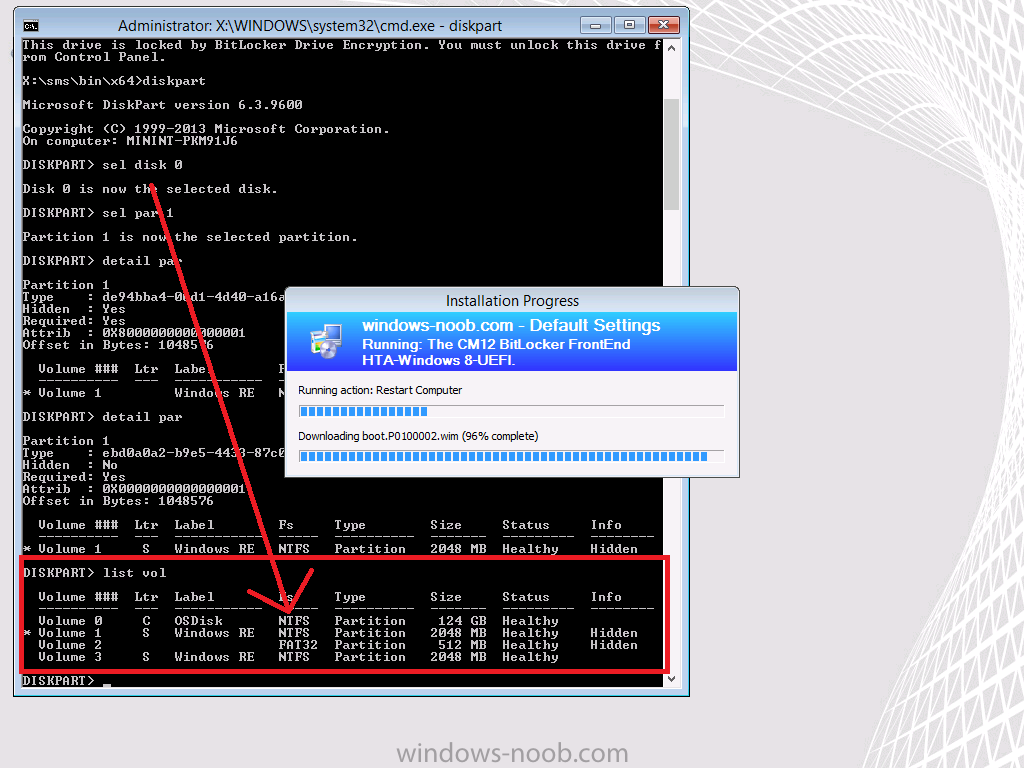Click 'X:\sms\bin\x64>diskpart' command line

pos(114,81)
